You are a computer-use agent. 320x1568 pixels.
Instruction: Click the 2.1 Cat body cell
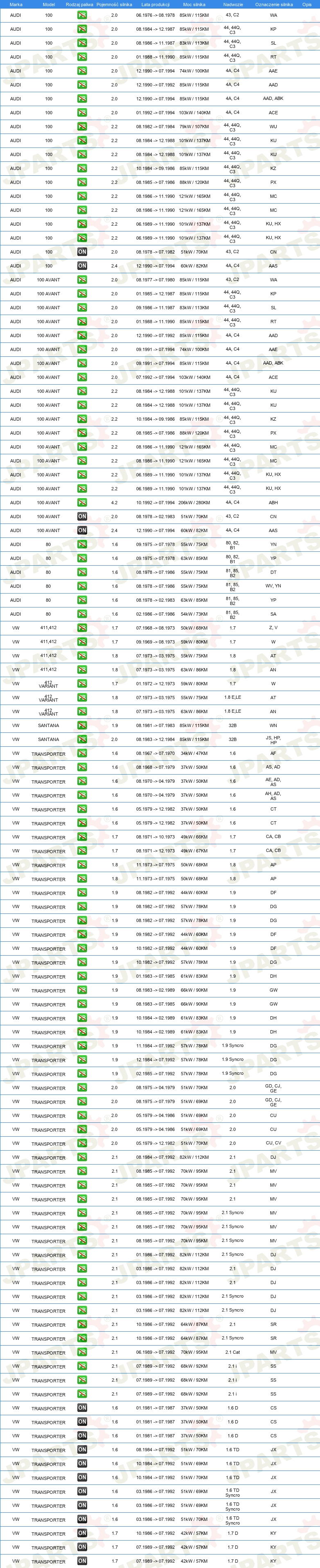232,1353
